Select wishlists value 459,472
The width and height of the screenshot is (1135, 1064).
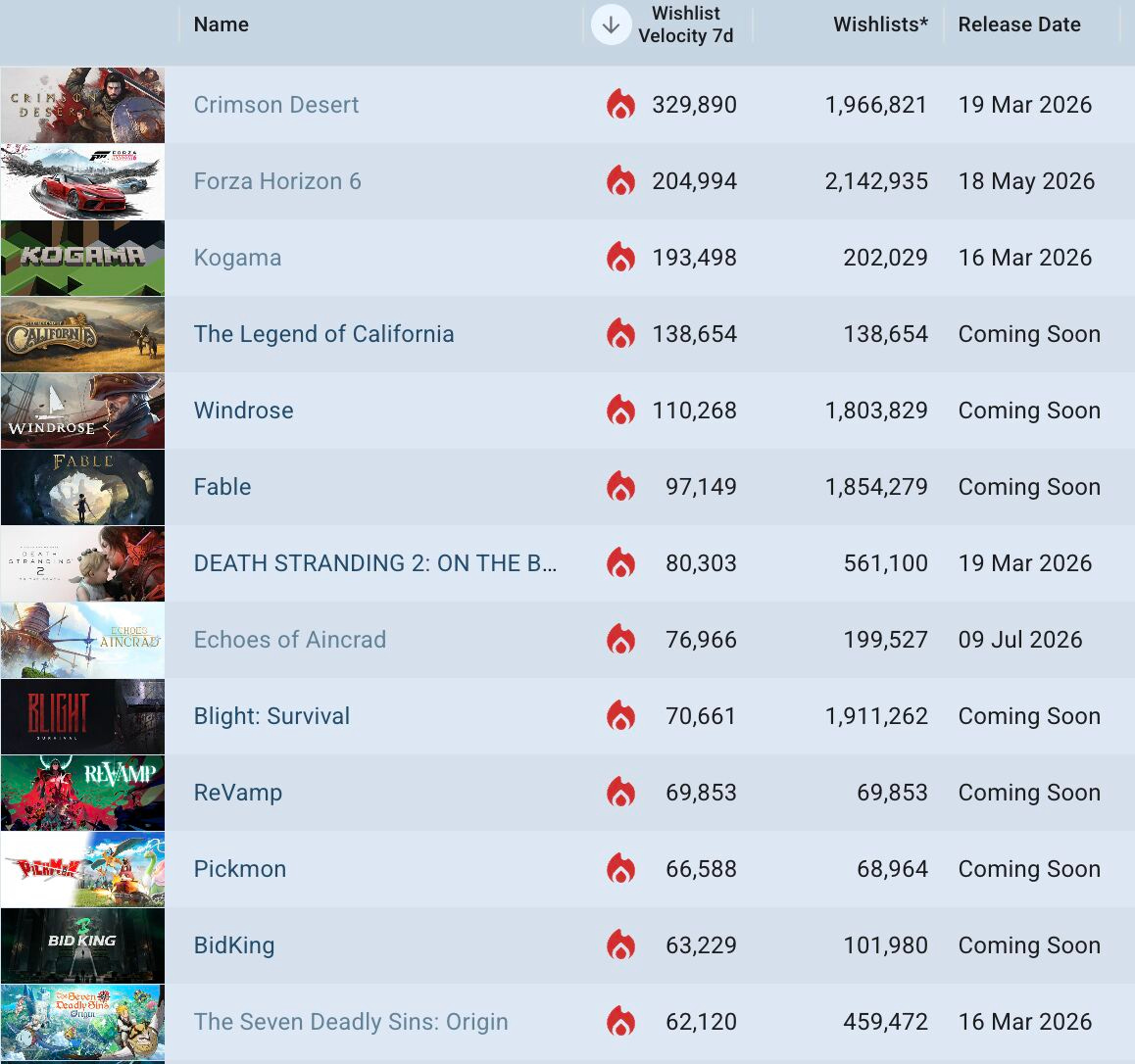pos(886,1021)
